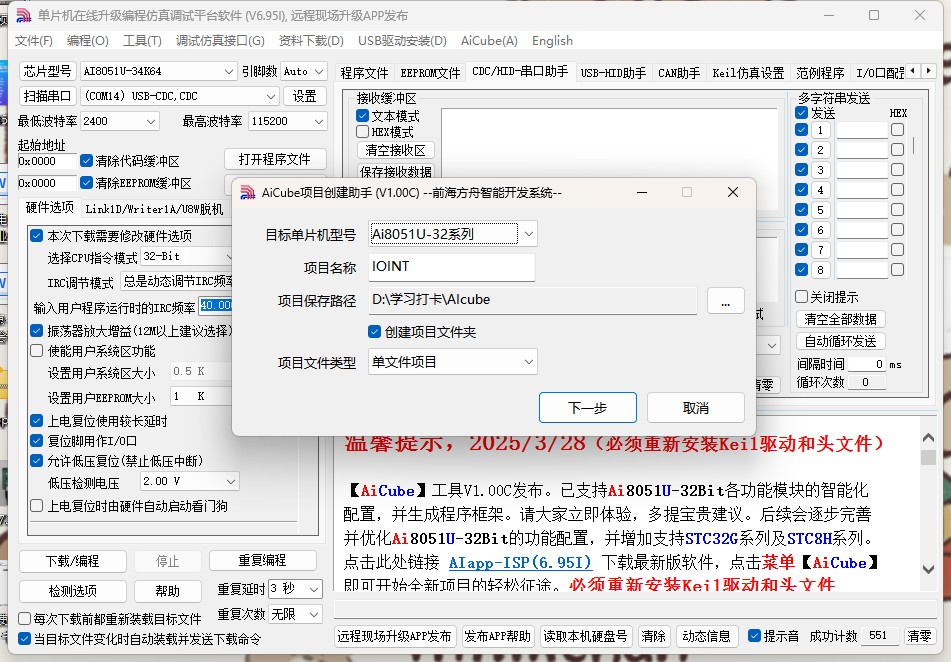Open the 编程(O) menu
Image resolution: width=951 pixels, height=662 pixels.
pos(87,41)
